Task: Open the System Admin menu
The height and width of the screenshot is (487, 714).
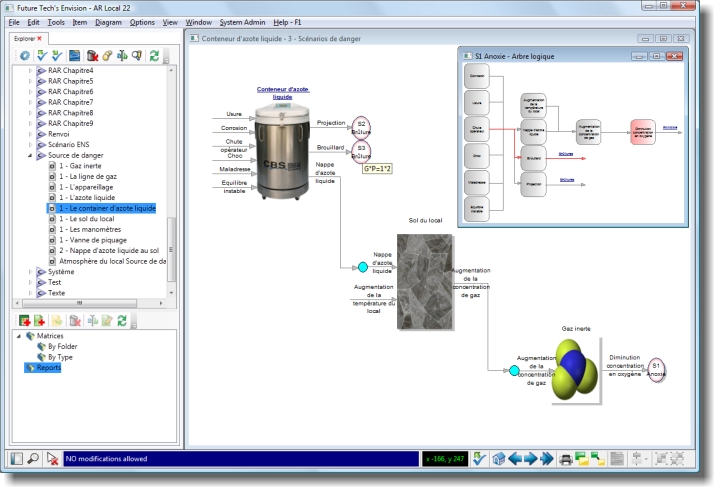Action: pyautogui.click(x=242, y=22)
